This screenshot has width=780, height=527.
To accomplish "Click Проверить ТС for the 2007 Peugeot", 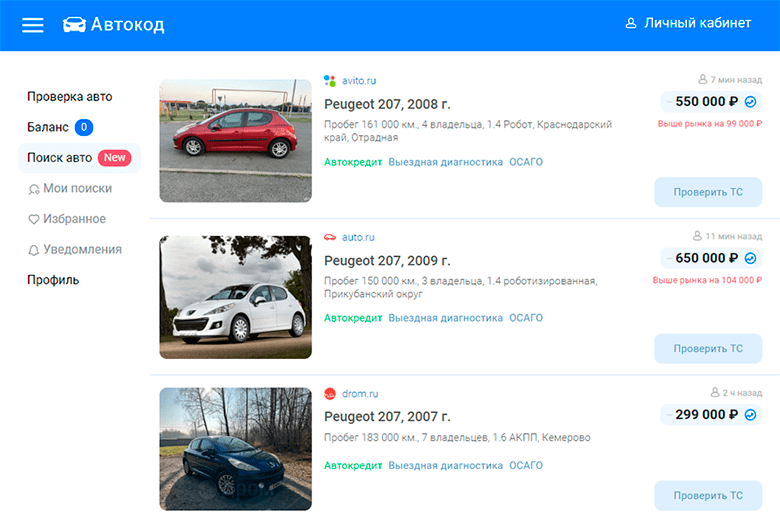I will (x=708, y=495).
